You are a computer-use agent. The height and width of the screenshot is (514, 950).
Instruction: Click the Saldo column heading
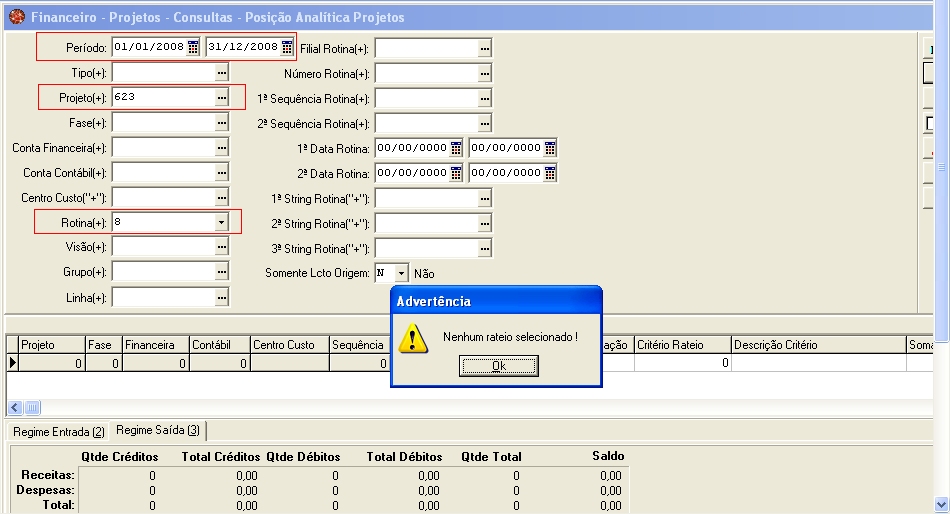[x=608, y=456]
